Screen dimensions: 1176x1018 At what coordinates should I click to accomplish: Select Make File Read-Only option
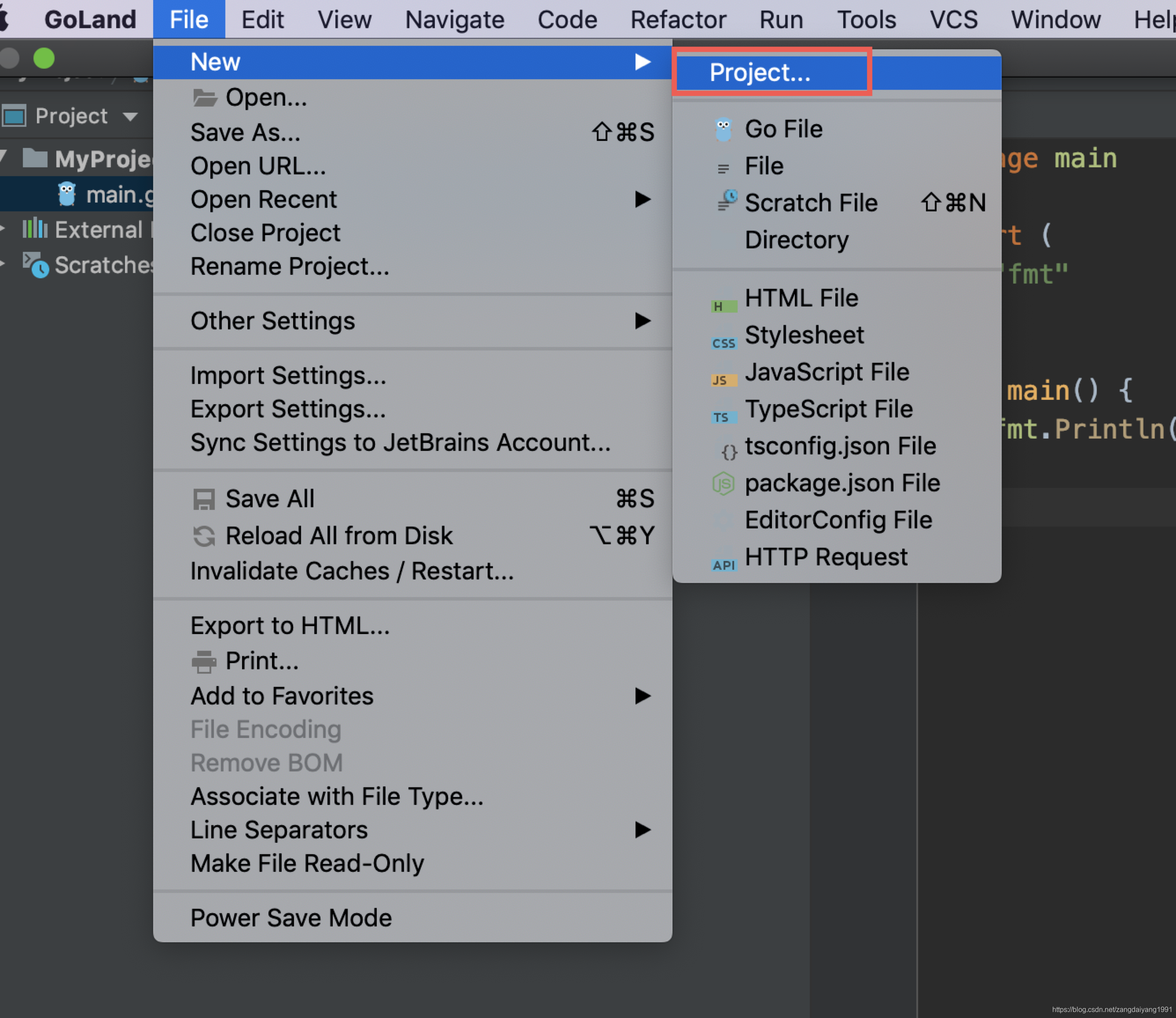tap(307, 863)
